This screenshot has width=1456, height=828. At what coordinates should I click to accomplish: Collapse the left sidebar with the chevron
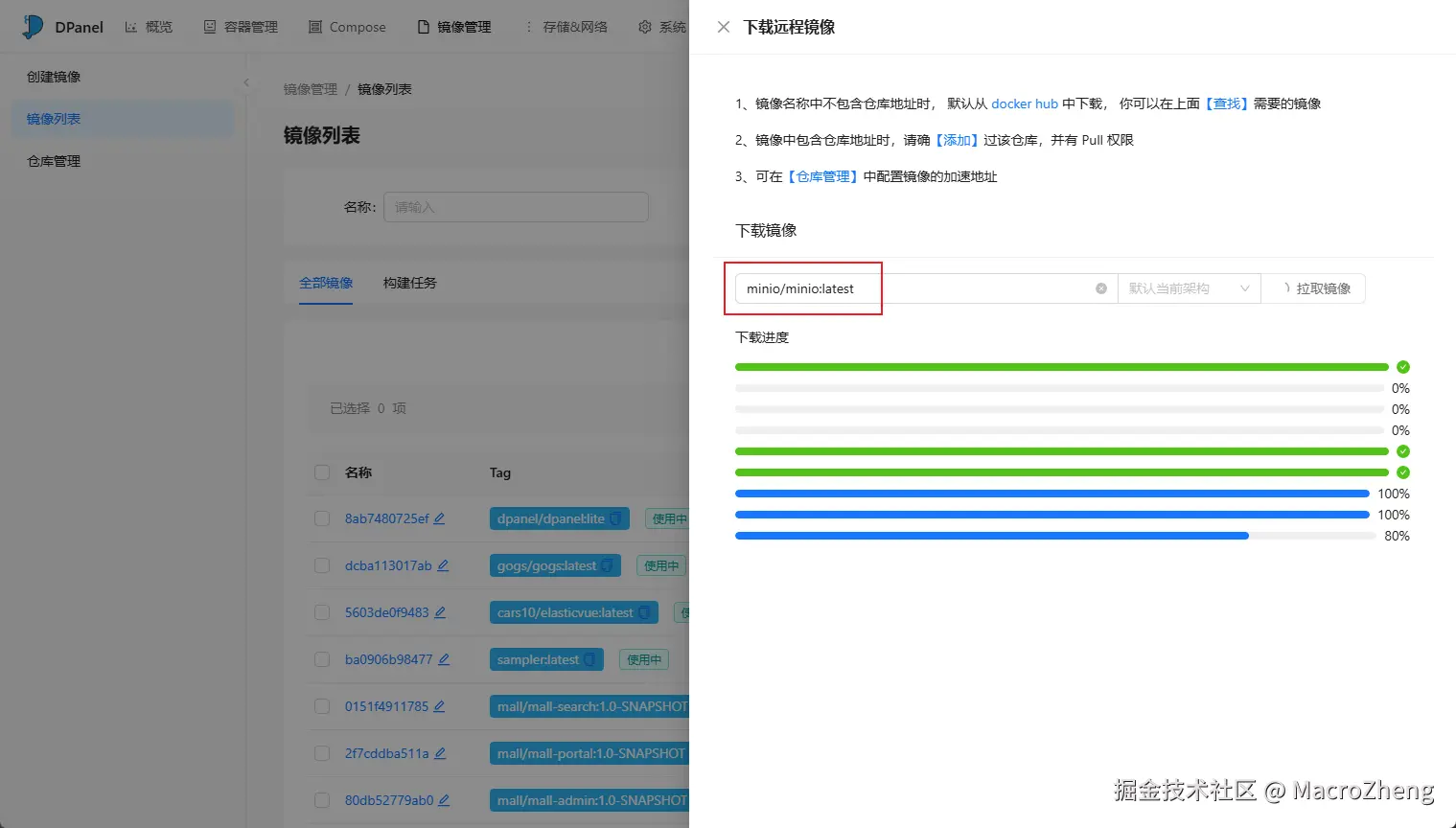pos(246,82)
